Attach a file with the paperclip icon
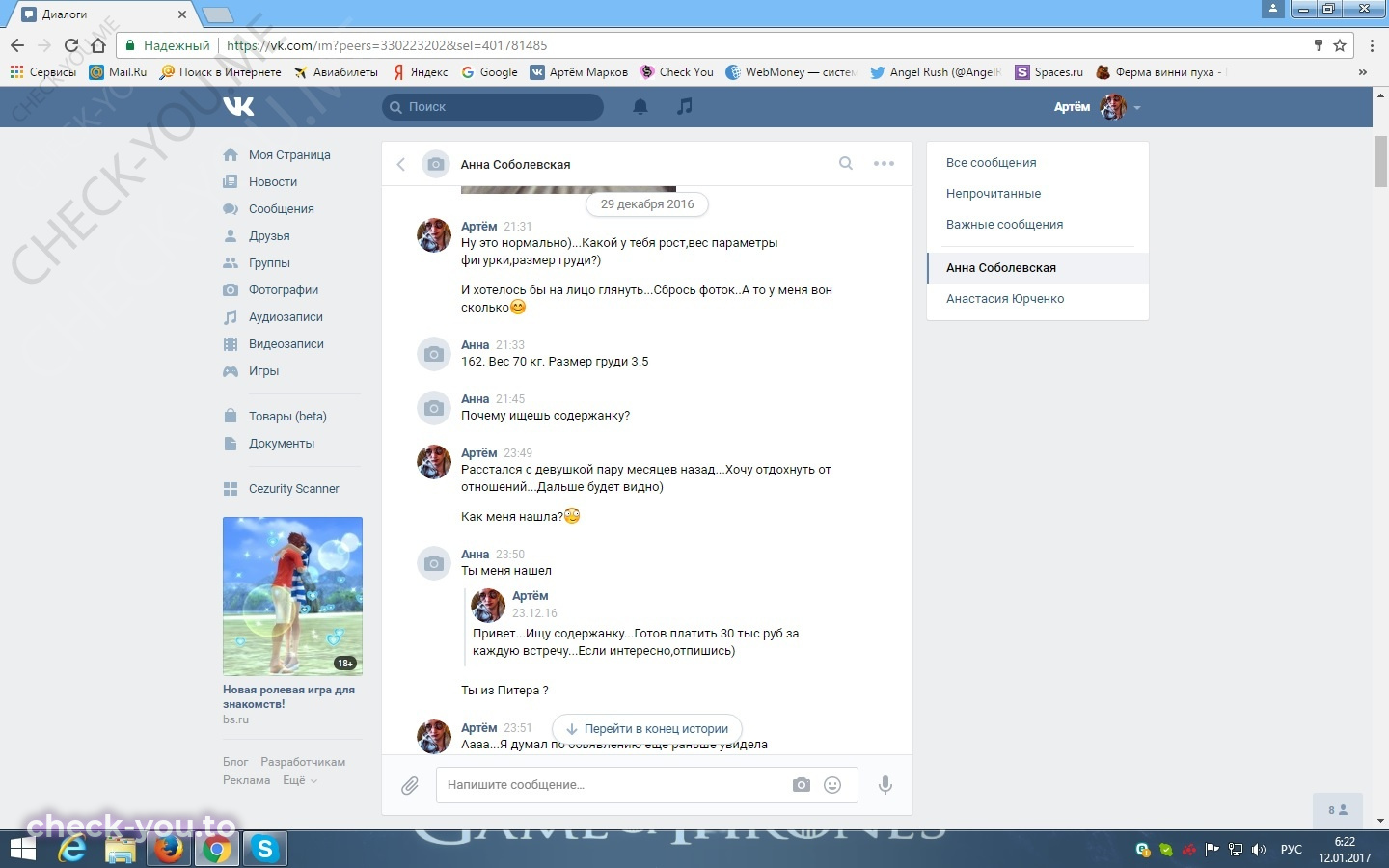 [410, 786]
